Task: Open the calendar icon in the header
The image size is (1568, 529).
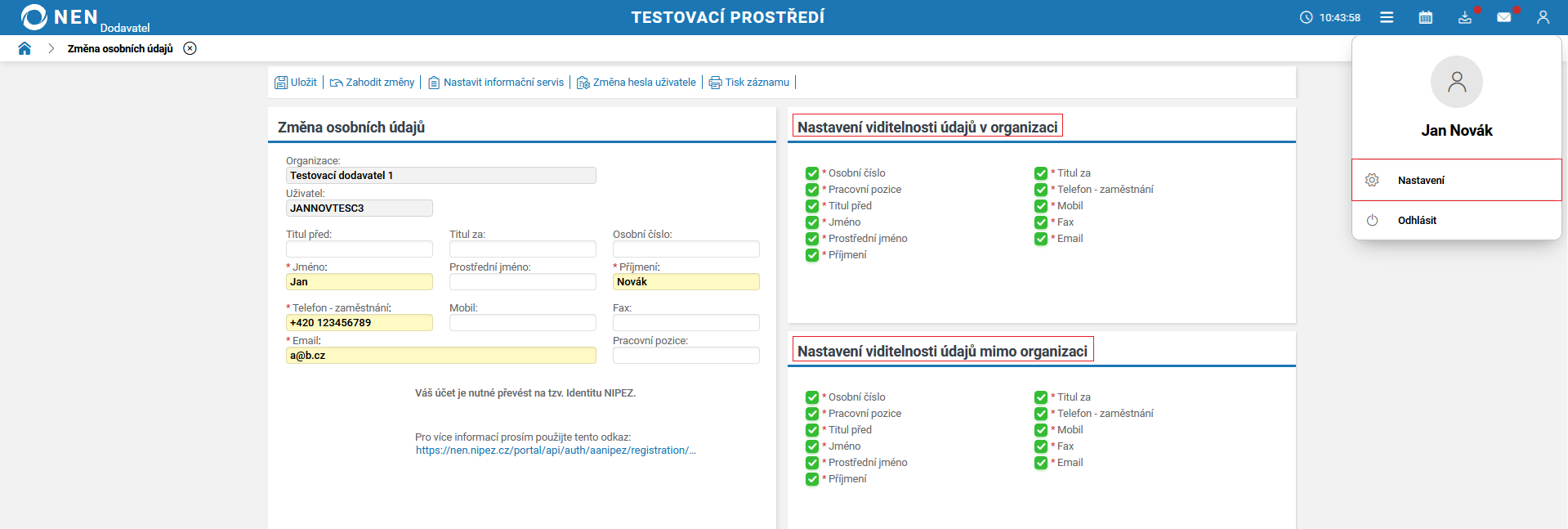Action: [1426, 17]
